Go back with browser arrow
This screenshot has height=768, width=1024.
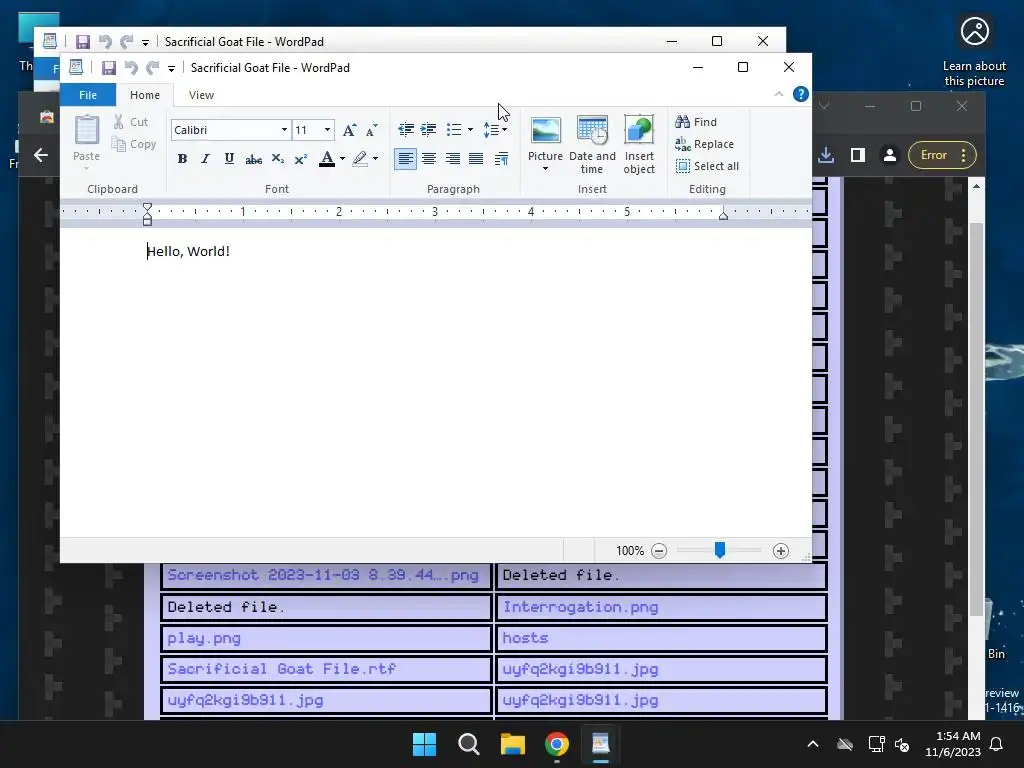pos(40,155)
